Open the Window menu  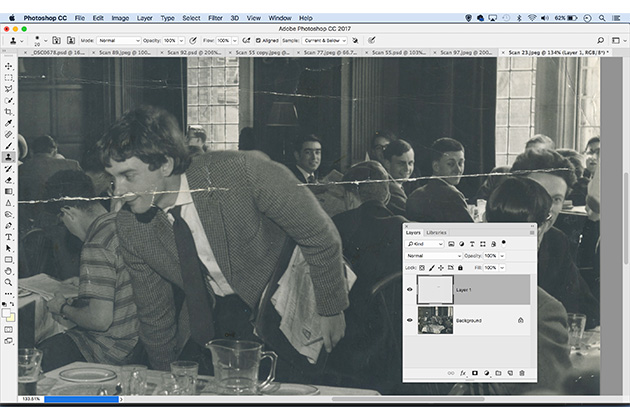(x=280, y=18)
